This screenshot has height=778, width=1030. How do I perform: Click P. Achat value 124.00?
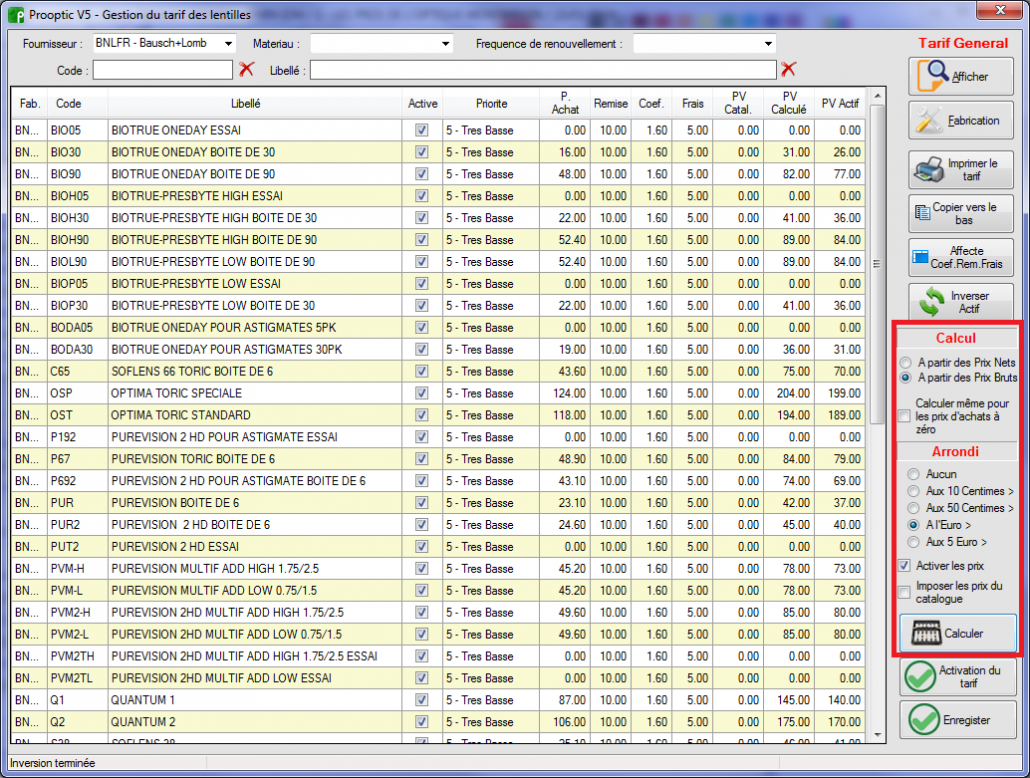(564, 393)
